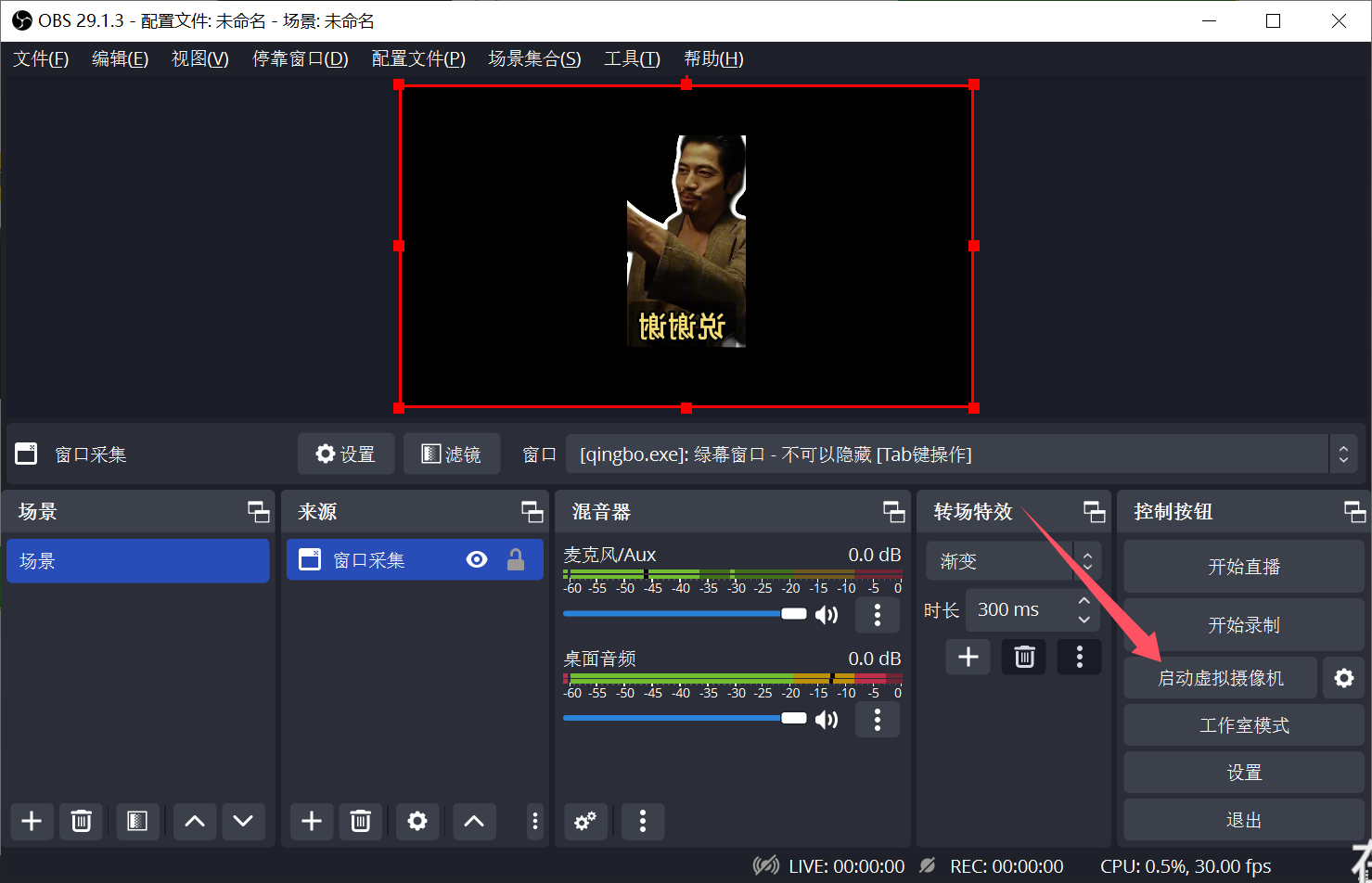Click CPU: 0.5%, 30.00 fps status text
1372x883 pixels.
click(x=1186, y=866)
